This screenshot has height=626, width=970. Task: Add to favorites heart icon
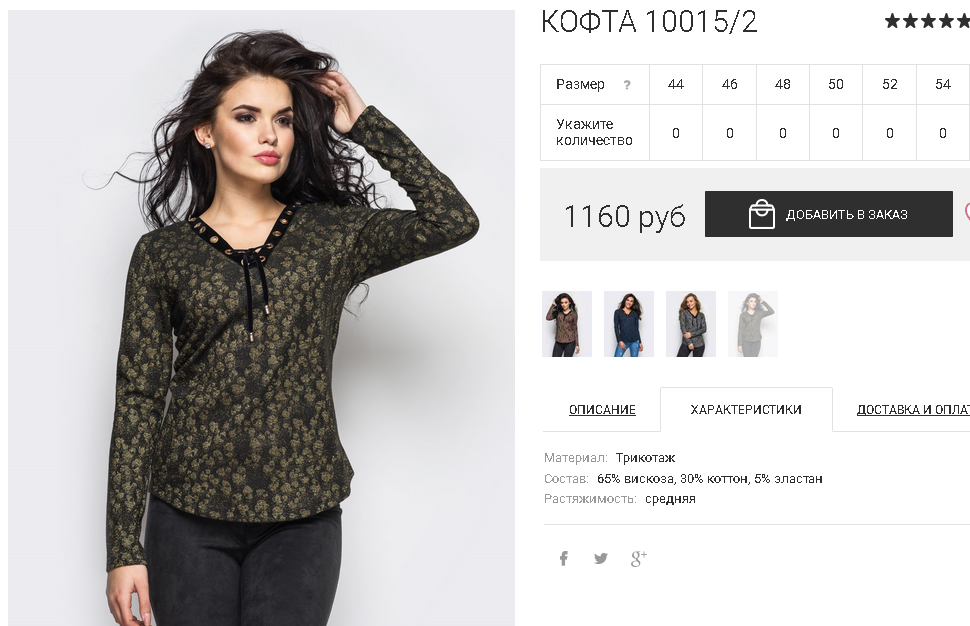point(967,213)
